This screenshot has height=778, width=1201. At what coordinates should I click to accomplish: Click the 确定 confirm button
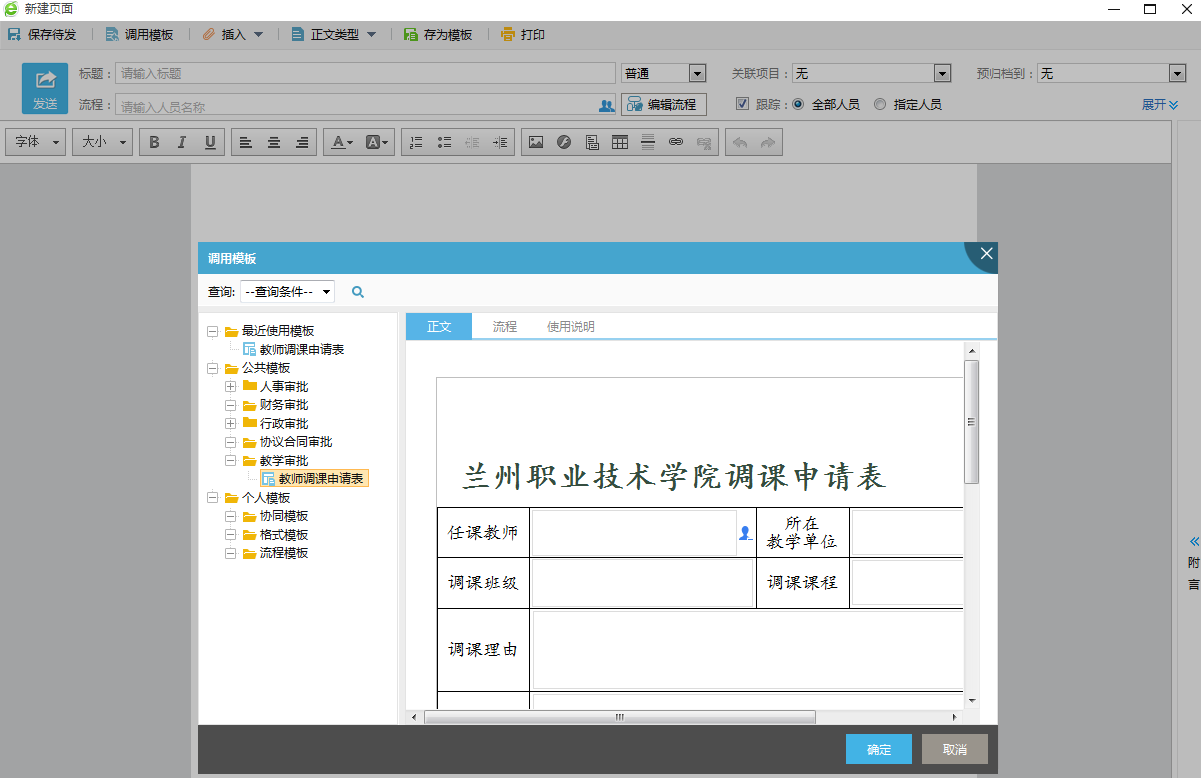(x=879, y=749)
